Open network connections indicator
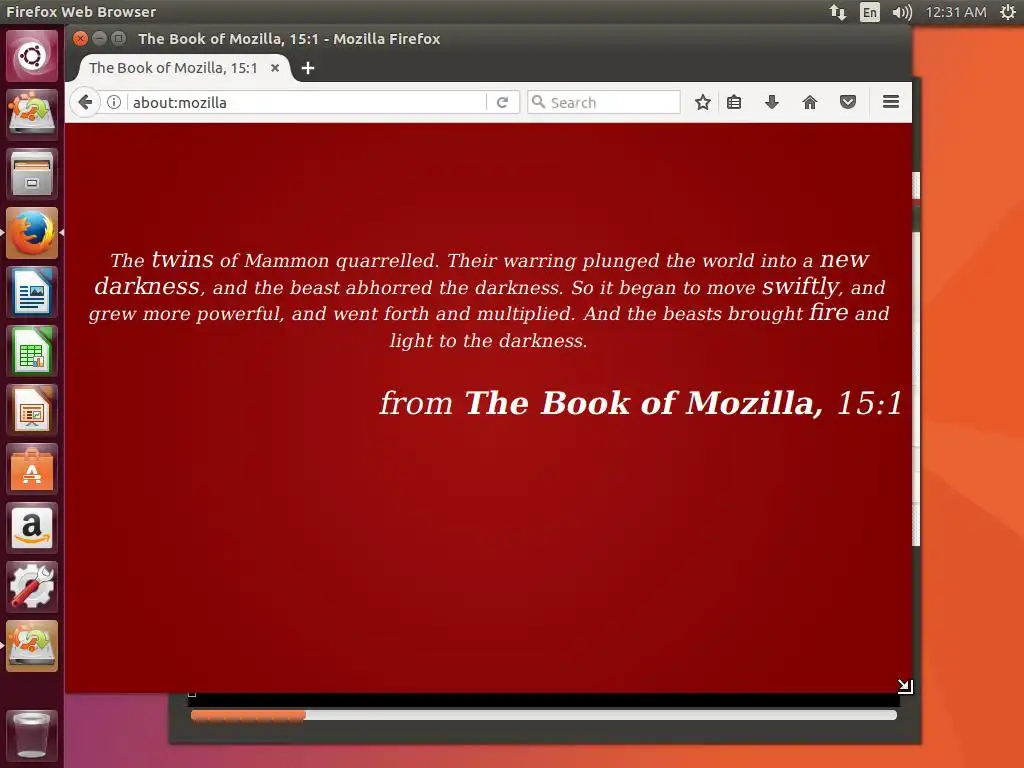Image resolution: width=1024 pixels, height=768 pixels. point(838,12)
